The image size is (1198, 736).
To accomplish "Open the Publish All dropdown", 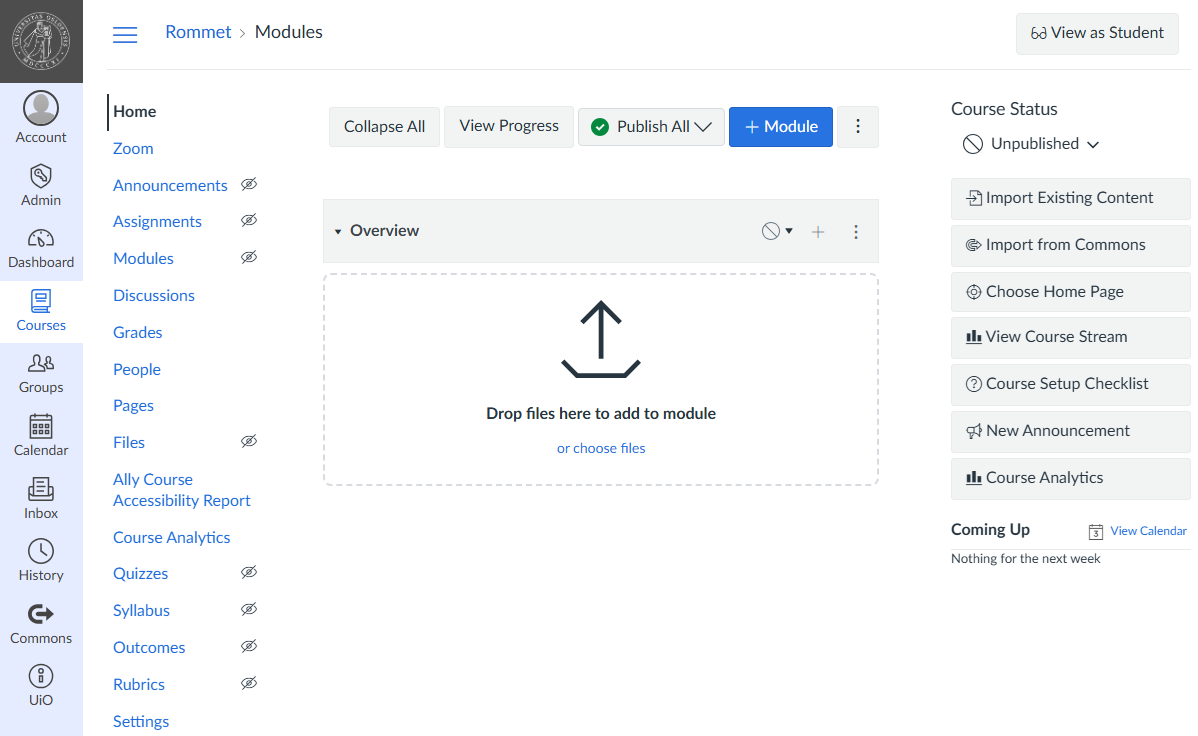I will [x=651, y=127].
